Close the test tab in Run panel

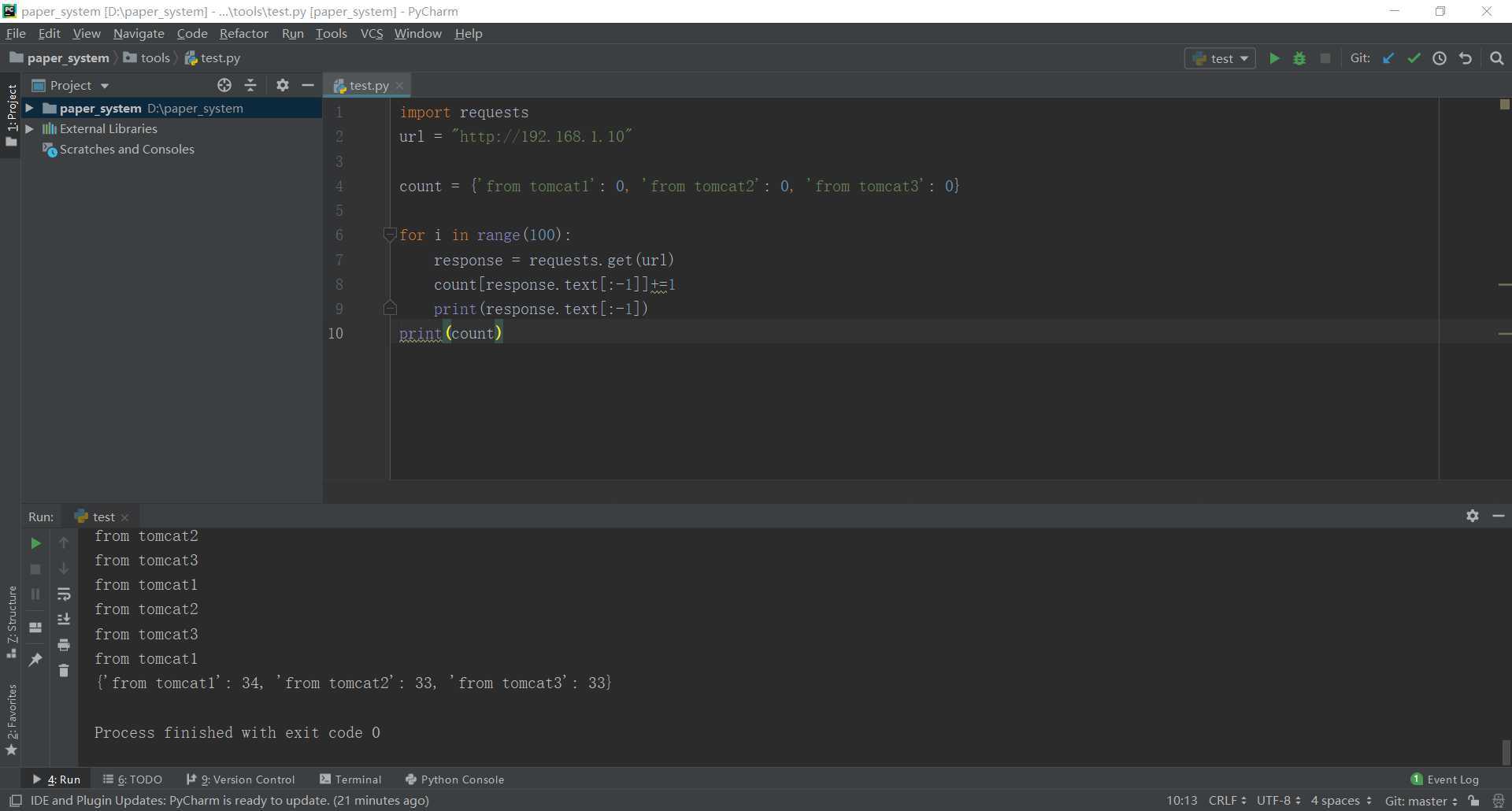coord(124,517)
